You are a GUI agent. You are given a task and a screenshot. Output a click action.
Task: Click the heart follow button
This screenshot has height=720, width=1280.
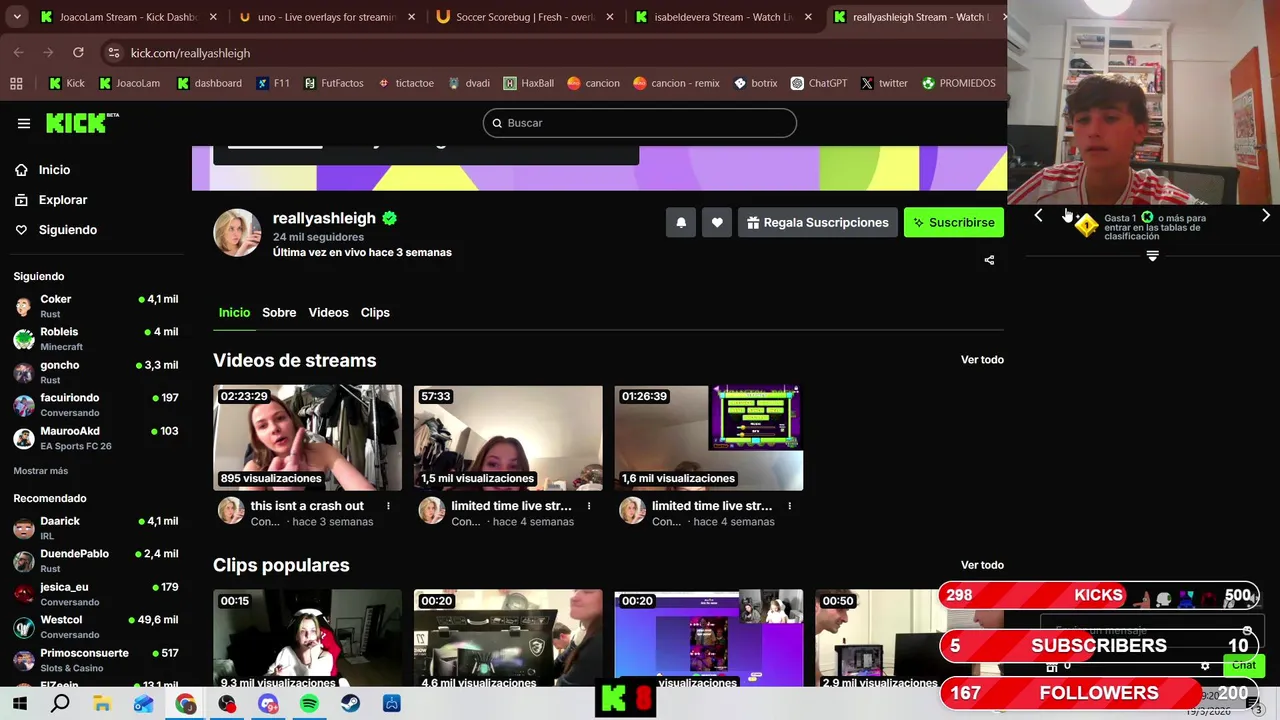(717, 222)
